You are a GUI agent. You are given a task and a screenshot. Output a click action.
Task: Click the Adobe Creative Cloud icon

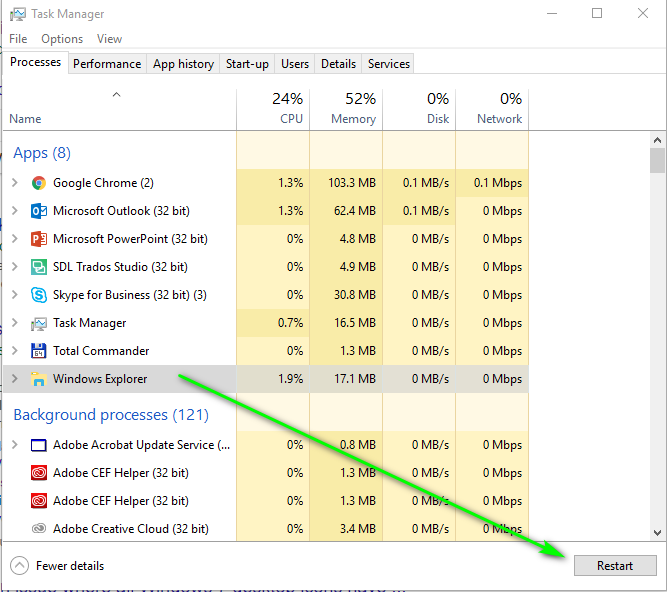39,529
